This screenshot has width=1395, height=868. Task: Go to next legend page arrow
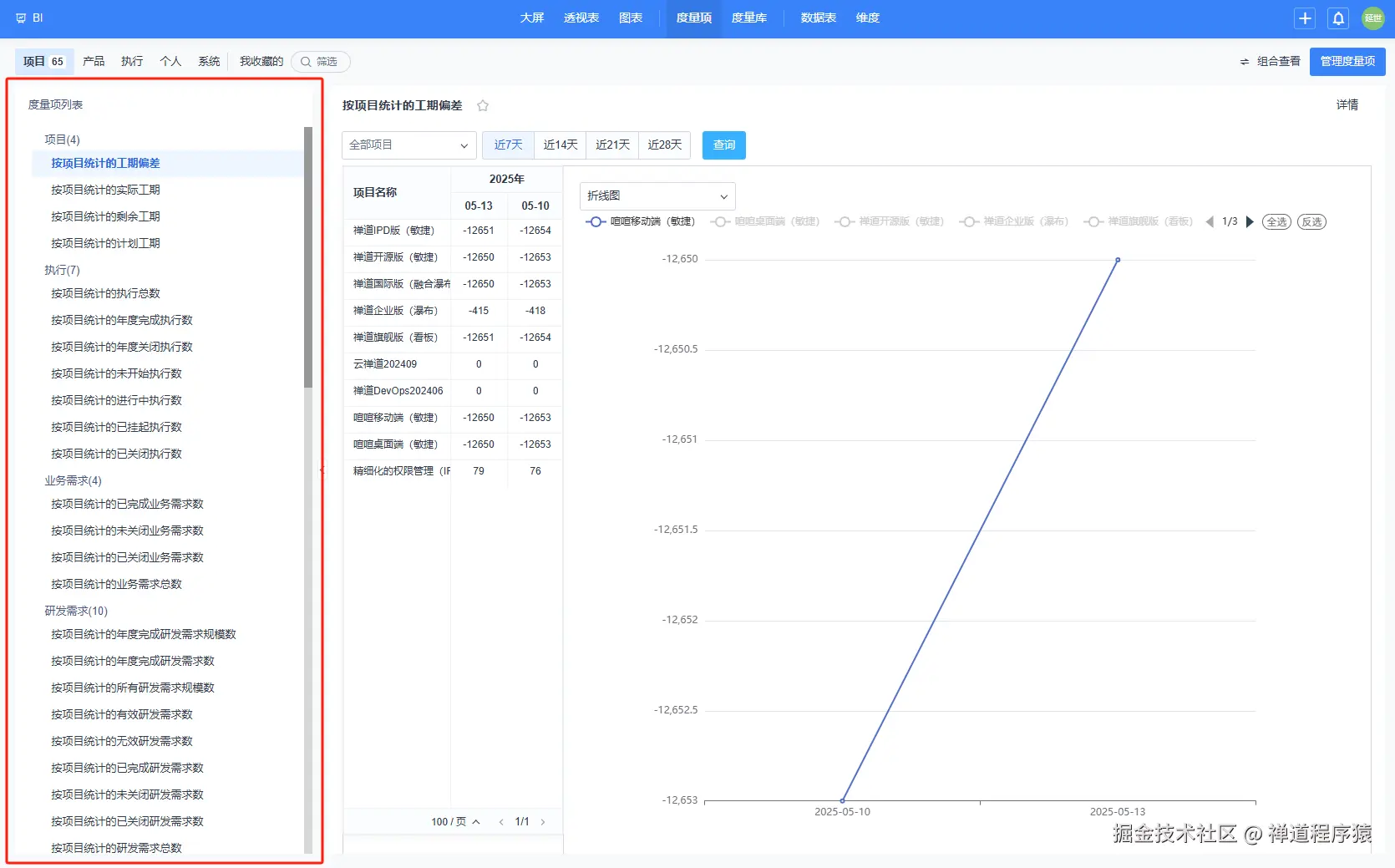pyautogui.click(x=1250, y=221)
